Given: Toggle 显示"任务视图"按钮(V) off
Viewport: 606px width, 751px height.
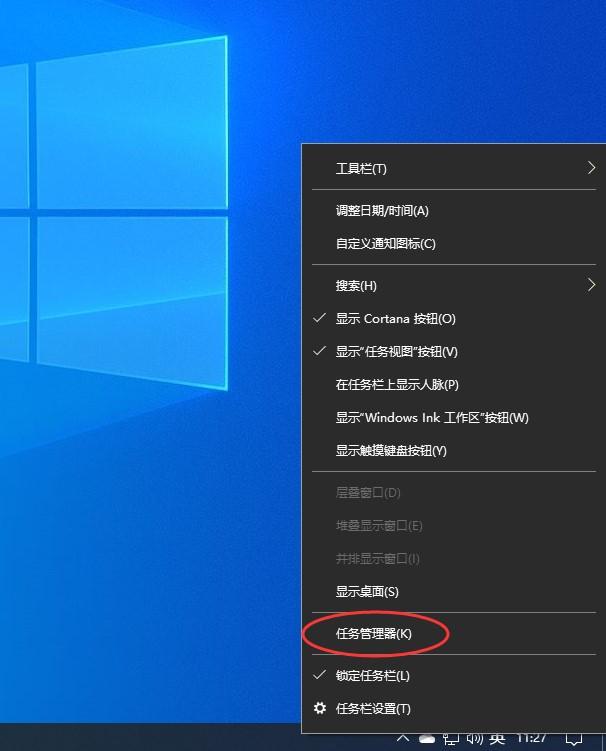Looking at the screenshot, I should point(396,352).
